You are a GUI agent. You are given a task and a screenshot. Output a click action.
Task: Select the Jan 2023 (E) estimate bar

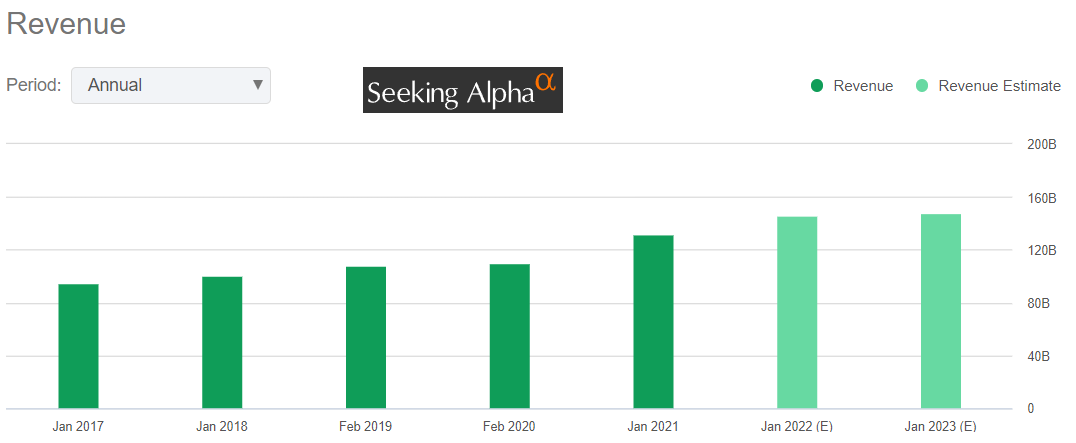(941, 311)
